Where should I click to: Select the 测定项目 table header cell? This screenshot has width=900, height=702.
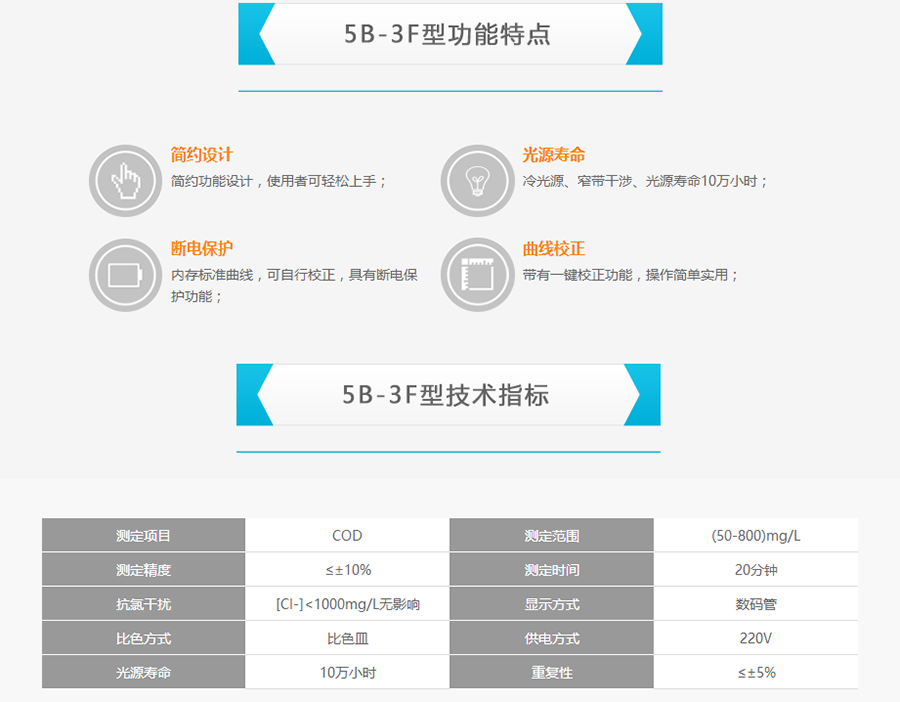click(143, 536)
